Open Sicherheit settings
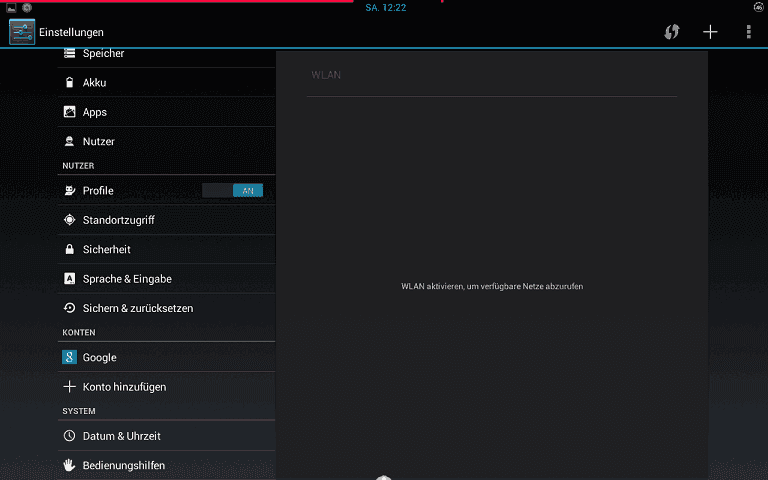768x480 pixels. [167, 249]
